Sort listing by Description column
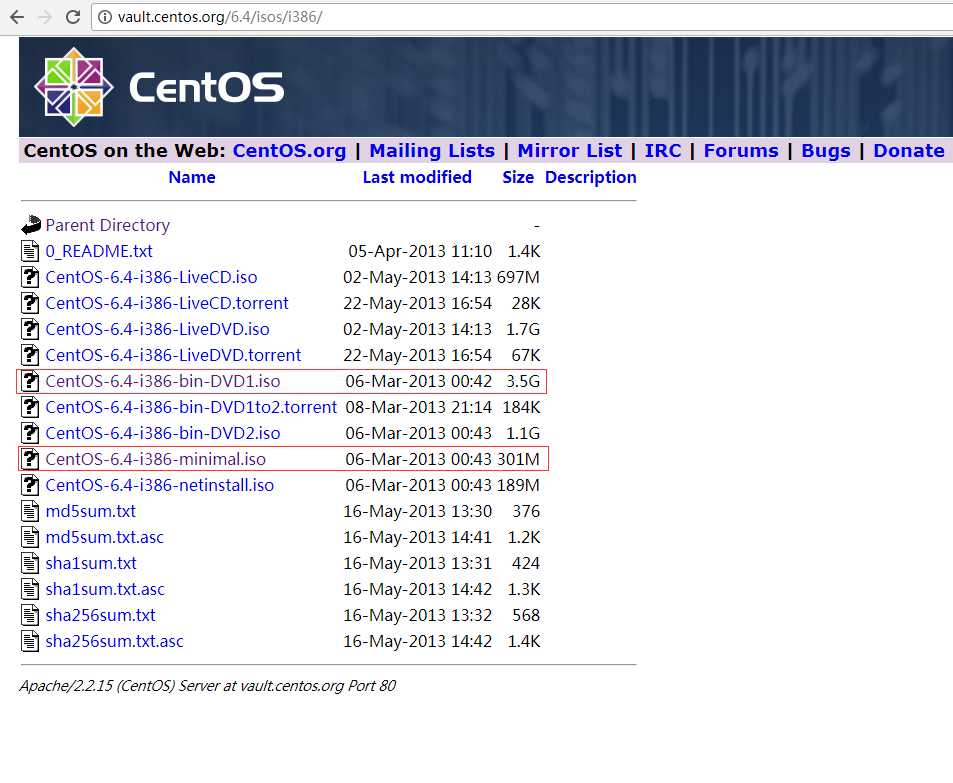This screenshot has width=953, height=783. pyautogui.click(x=591, y=177)
